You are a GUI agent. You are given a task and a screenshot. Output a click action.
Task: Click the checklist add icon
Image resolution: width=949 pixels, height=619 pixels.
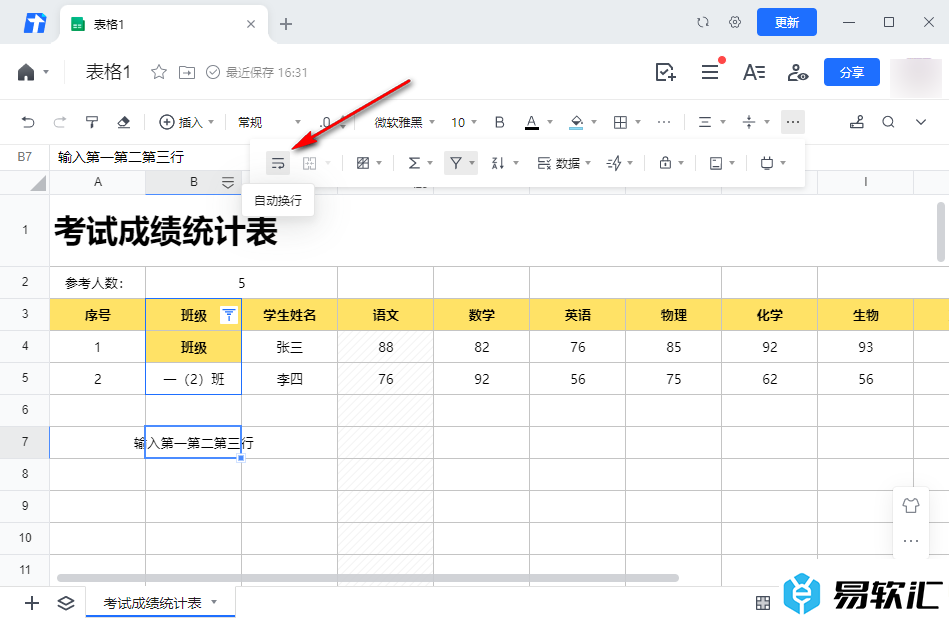pyautogui.click(x=665, y=73)
